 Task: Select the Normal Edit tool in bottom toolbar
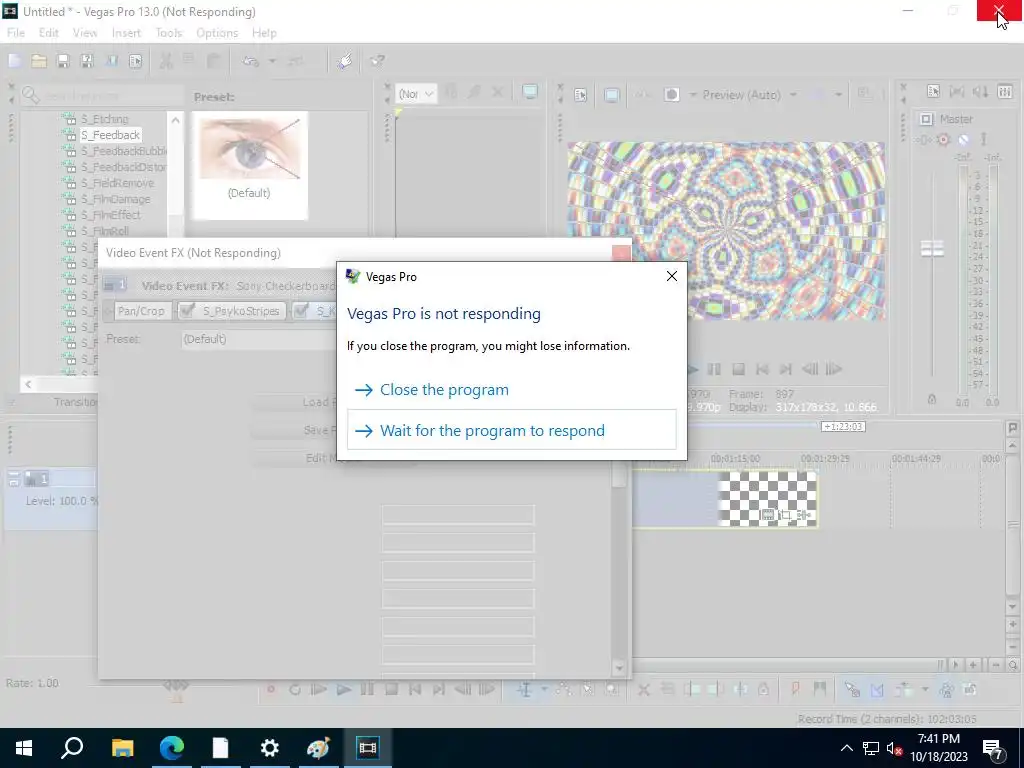[x=524, y=689]
